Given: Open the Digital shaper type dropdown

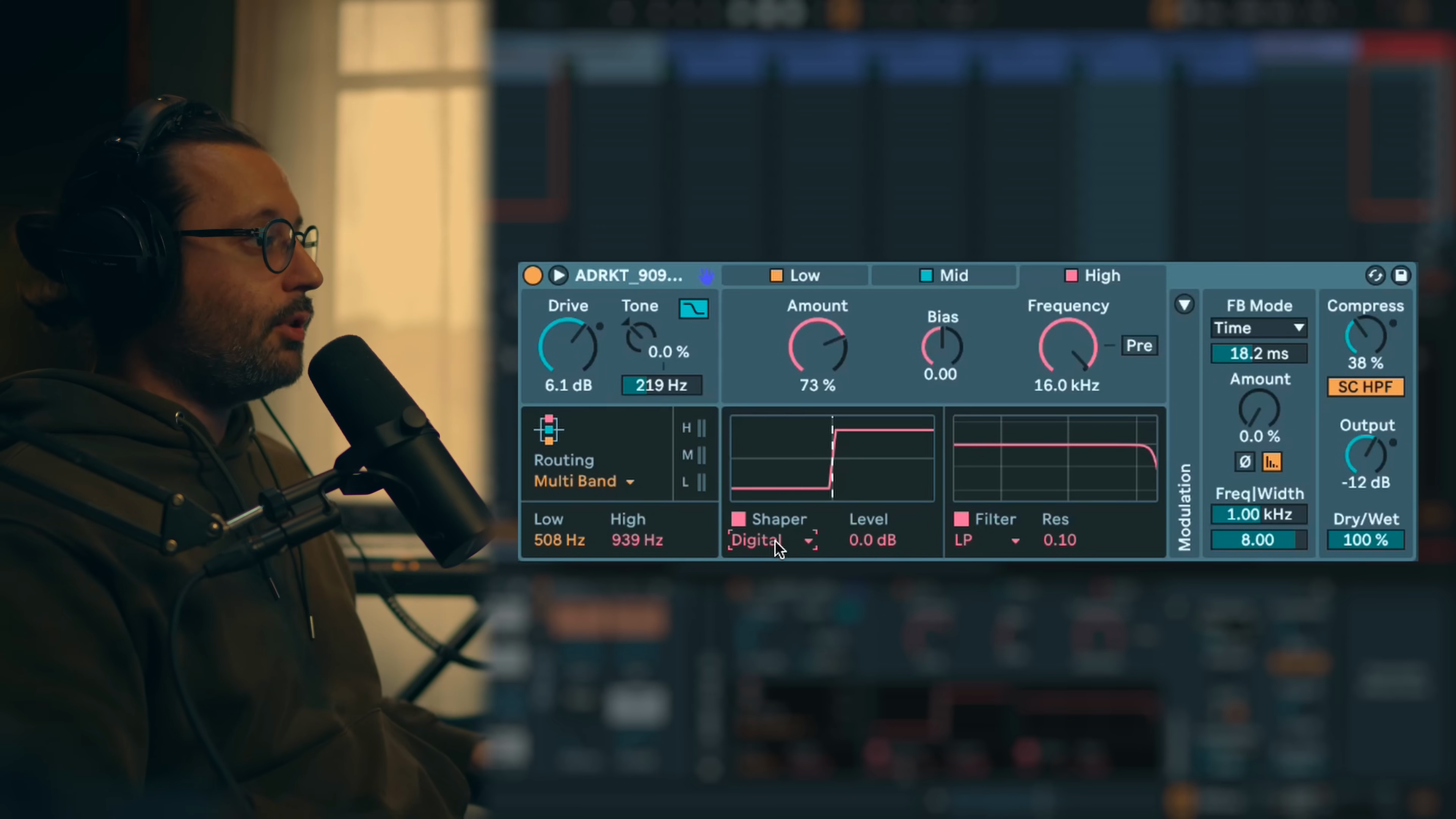Looking at the screenshot, I should (x=773, y=540).
